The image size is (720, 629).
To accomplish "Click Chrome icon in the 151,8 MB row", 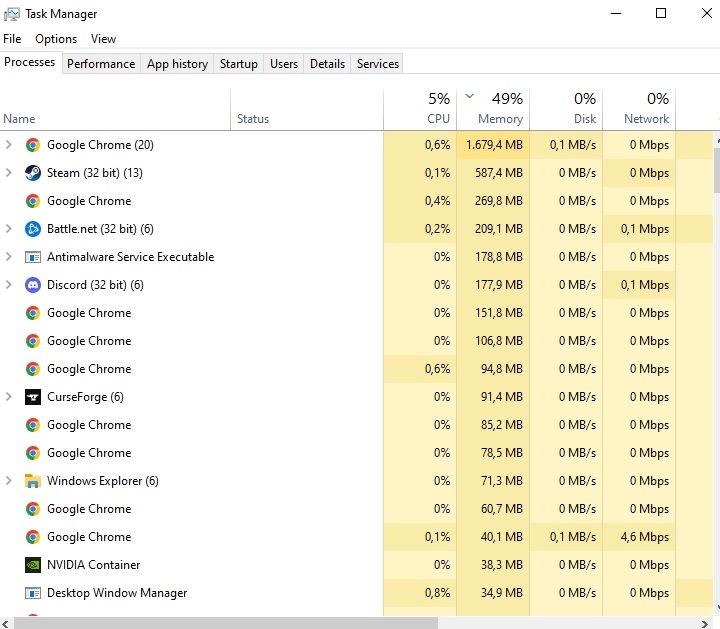I will (33, 313).
